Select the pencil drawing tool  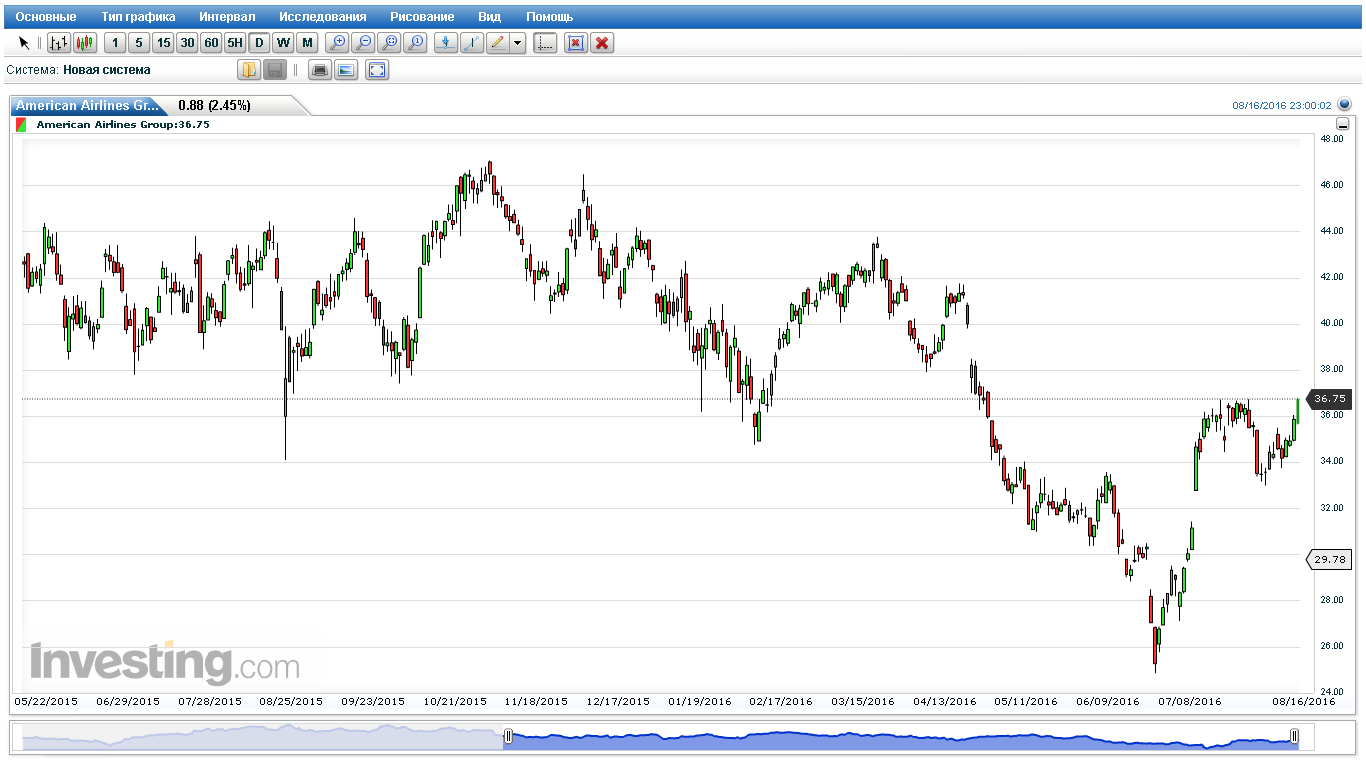pyautogui.click(x=498, y=43)
